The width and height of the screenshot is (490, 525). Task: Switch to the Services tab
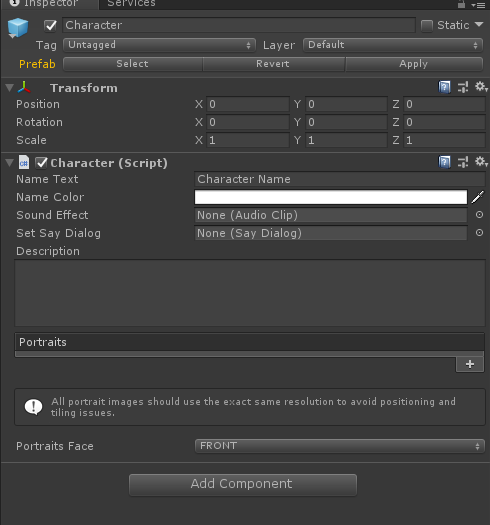coord(131,4)
